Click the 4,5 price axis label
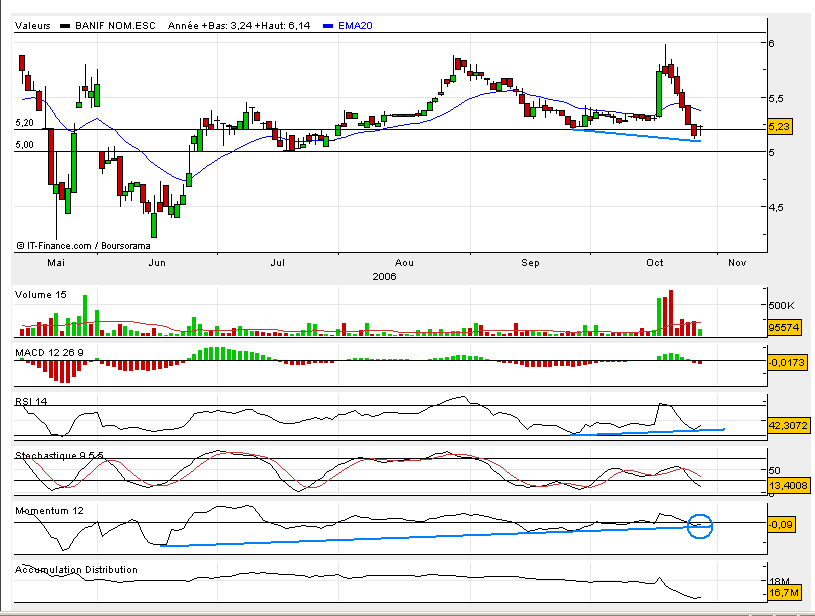 pyautogui.click(x=775, y=207)
